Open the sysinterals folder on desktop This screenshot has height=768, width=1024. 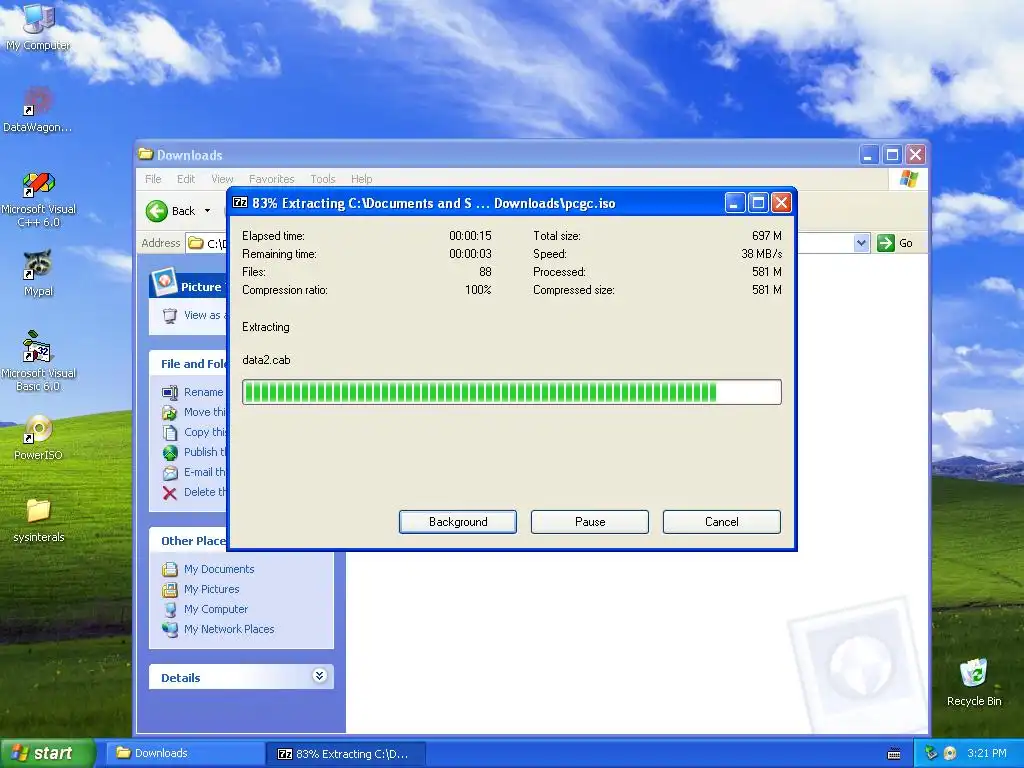(39, 520)
